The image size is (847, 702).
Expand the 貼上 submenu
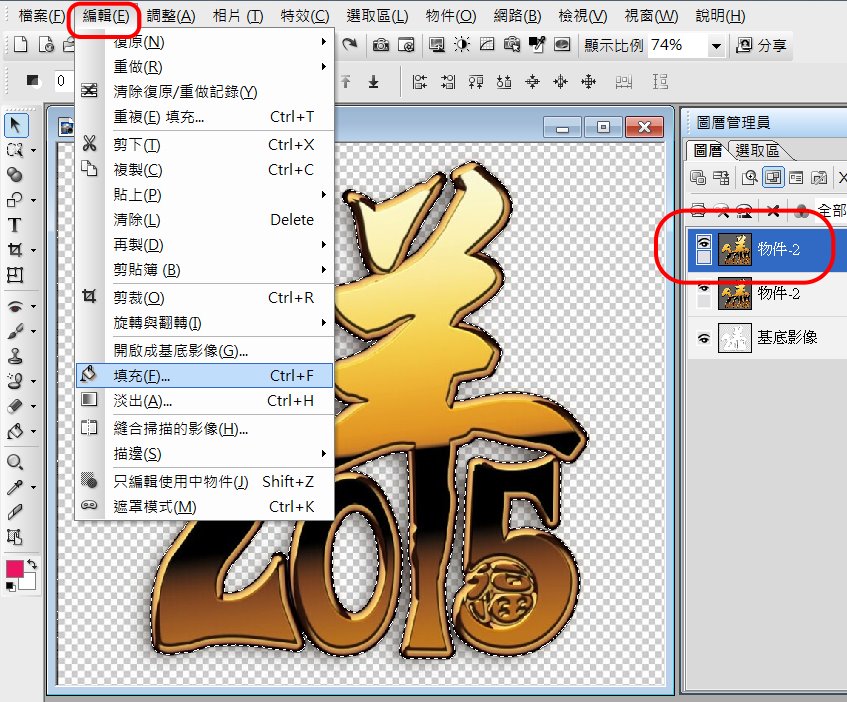[x=324, y=194]
